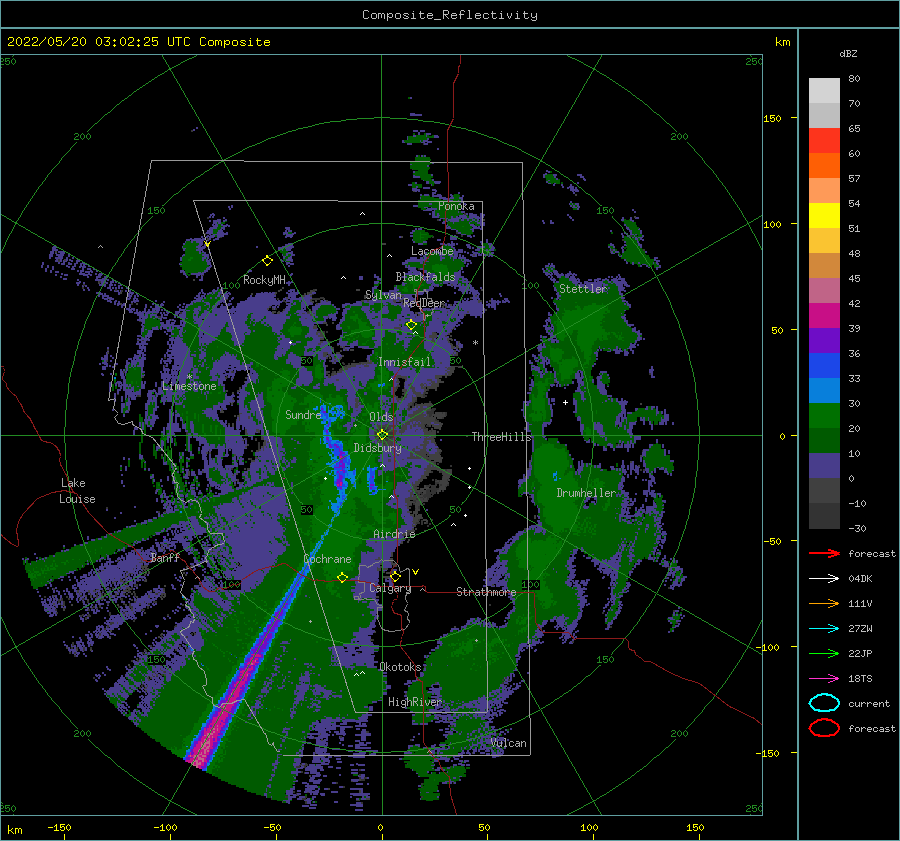This screenshot has width=900, height=841.
Task: Click the Composite_Reflectivity title text
Action: coord(449,15)
